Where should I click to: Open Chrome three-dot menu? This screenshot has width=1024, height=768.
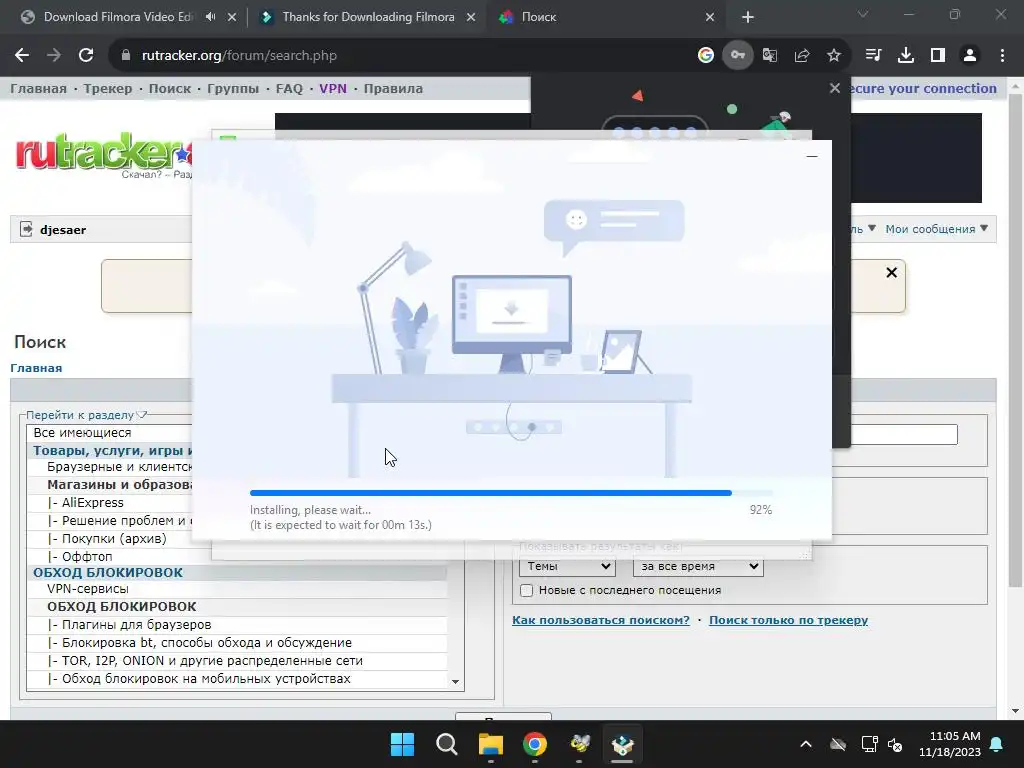coord(1002,56)
